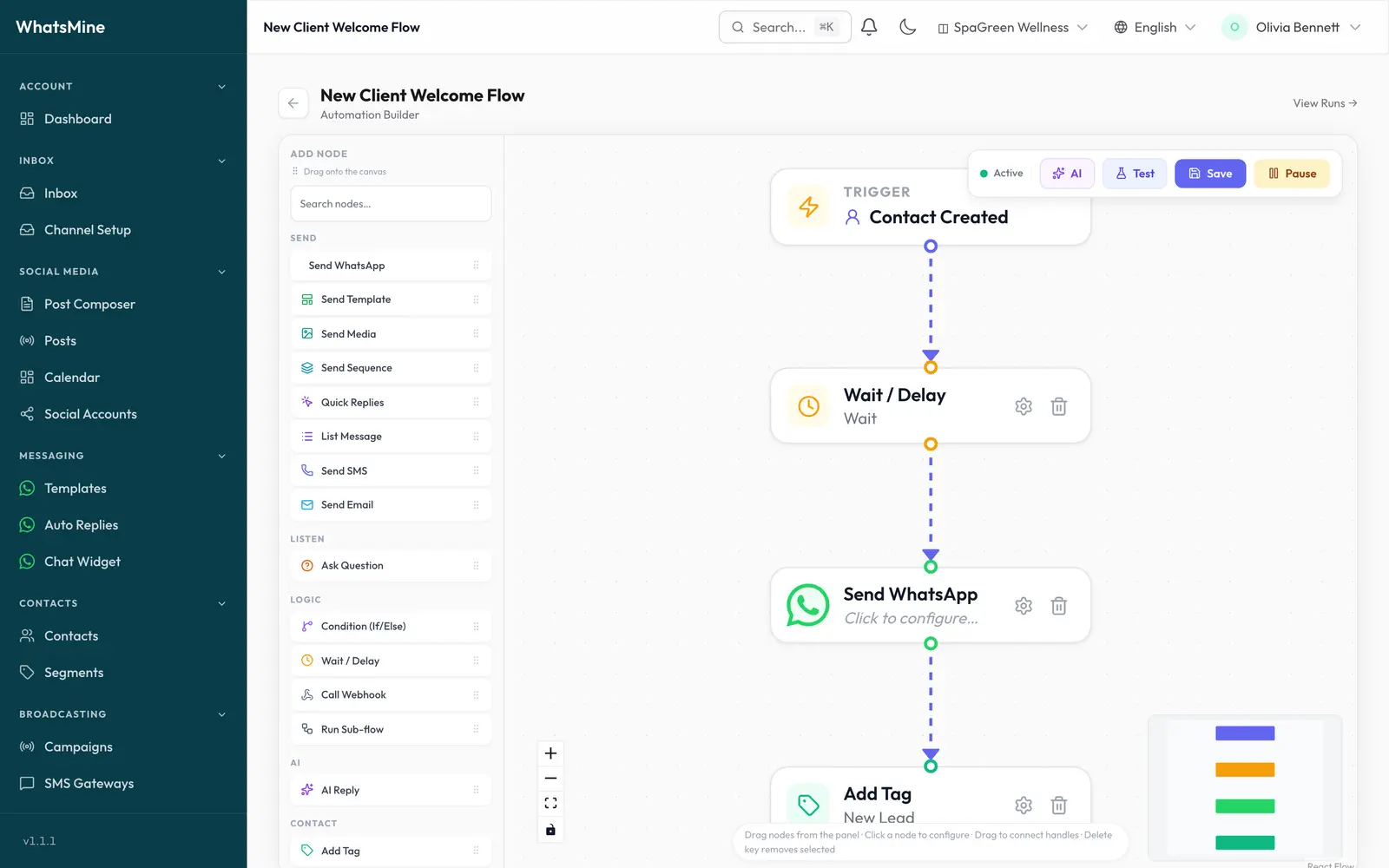
Task: Open settings gear on Send WhatsApp node
Action: click(1024, 606)
